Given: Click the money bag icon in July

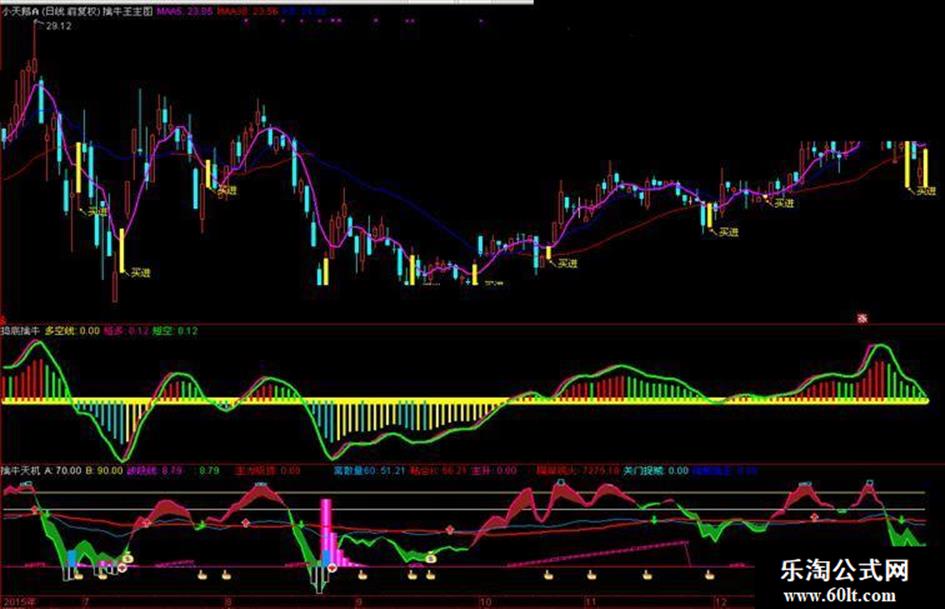Looking at the screenshot, I should (x=129, y=560).
